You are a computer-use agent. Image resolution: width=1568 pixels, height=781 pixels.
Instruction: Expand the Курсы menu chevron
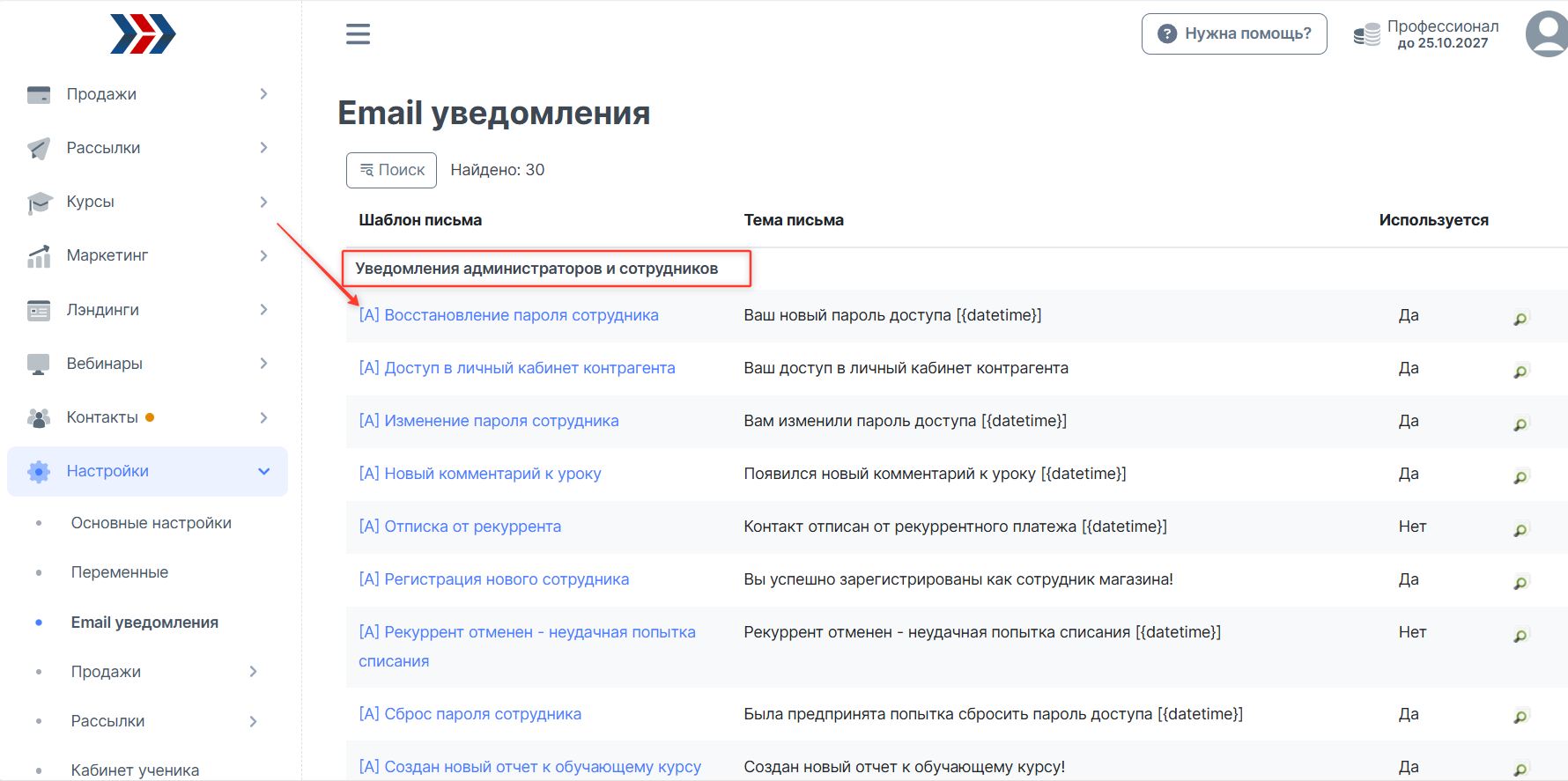point(263,202)
